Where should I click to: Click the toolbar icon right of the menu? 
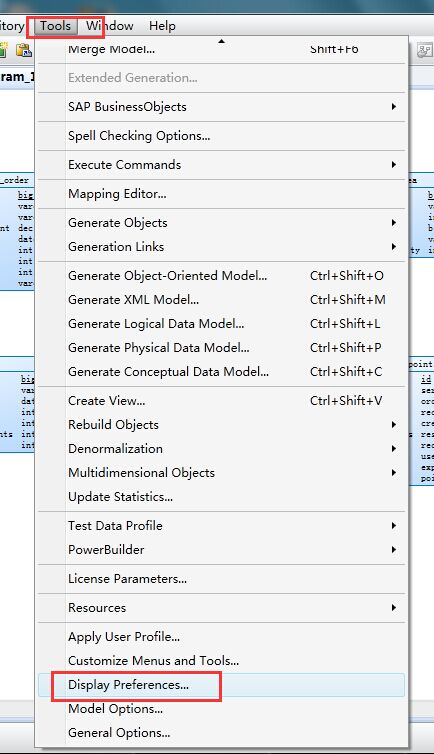[424, 50]
